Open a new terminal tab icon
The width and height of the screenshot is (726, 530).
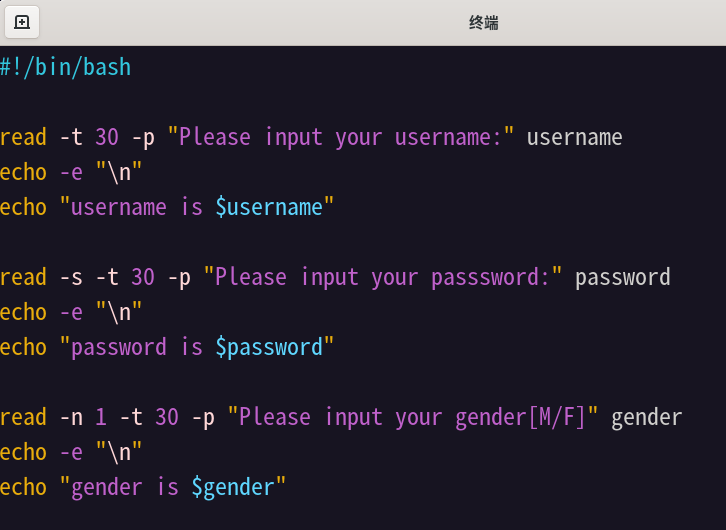pos(22,22)
